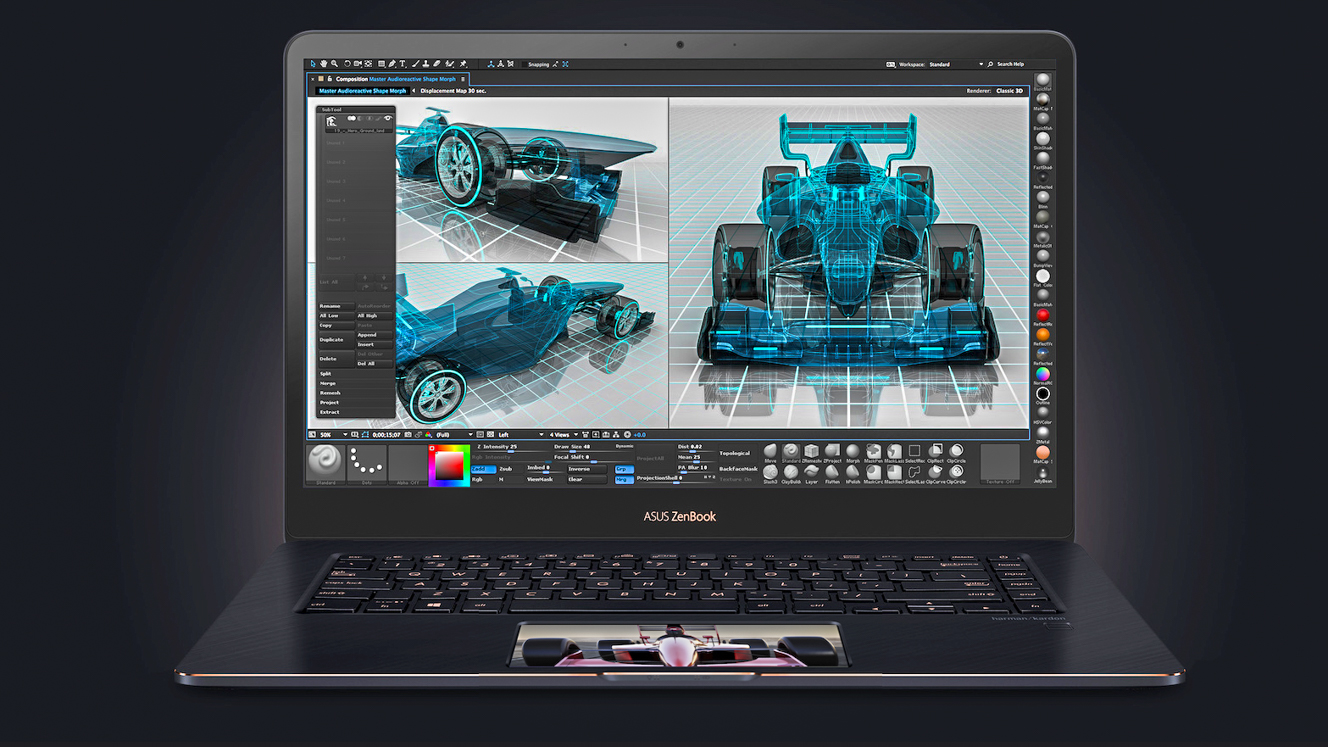1328x747 pixels.
Task: Toggle the Grp mask button
Action: pos(624,469)
